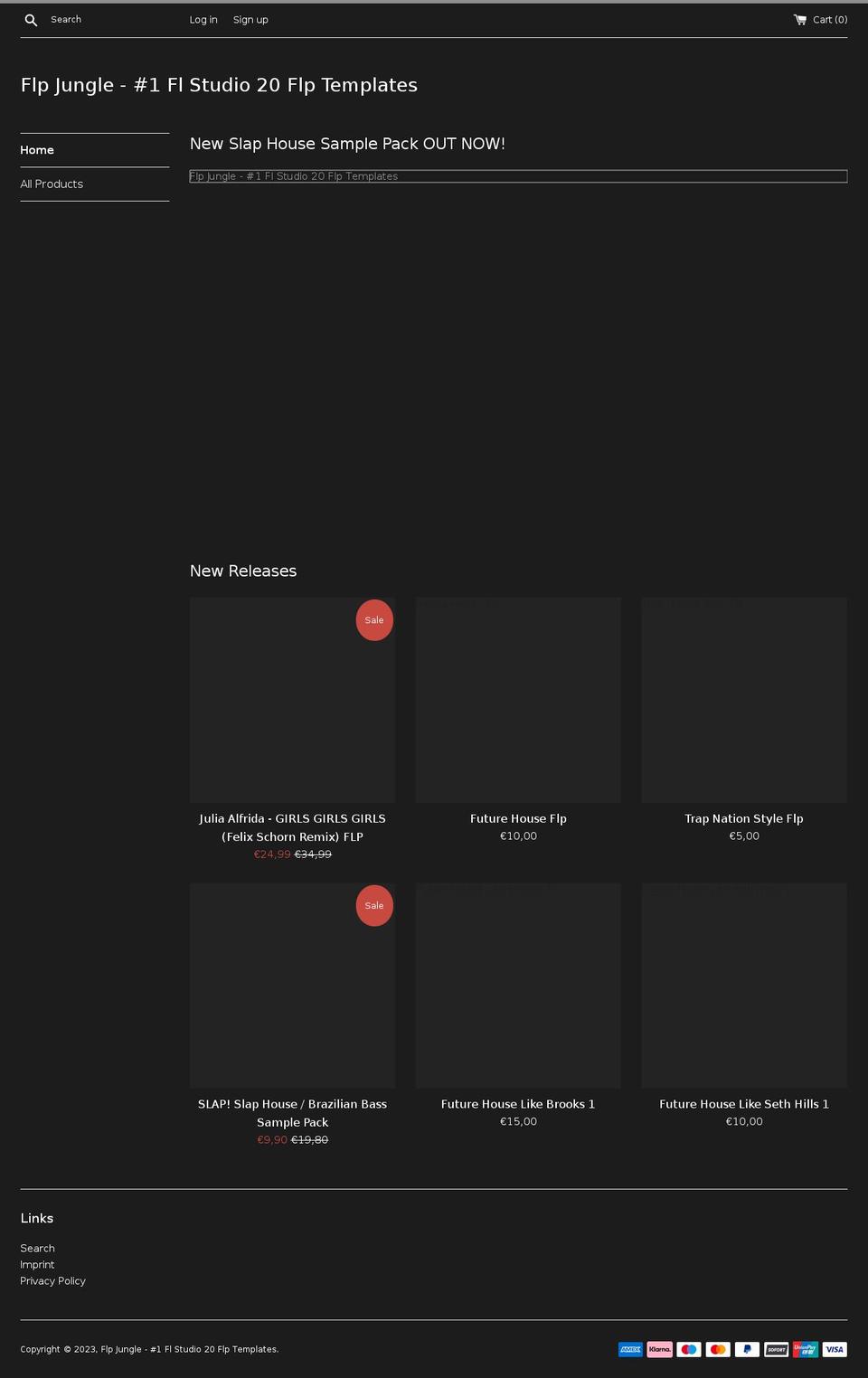Open the footer Imprint link
Screen dimensions: 868x1378
[x=37, y=1265]
